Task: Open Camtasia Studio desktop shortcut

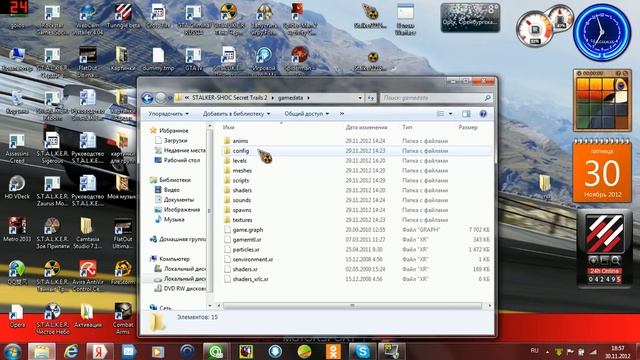Action: tap(87, 233)
